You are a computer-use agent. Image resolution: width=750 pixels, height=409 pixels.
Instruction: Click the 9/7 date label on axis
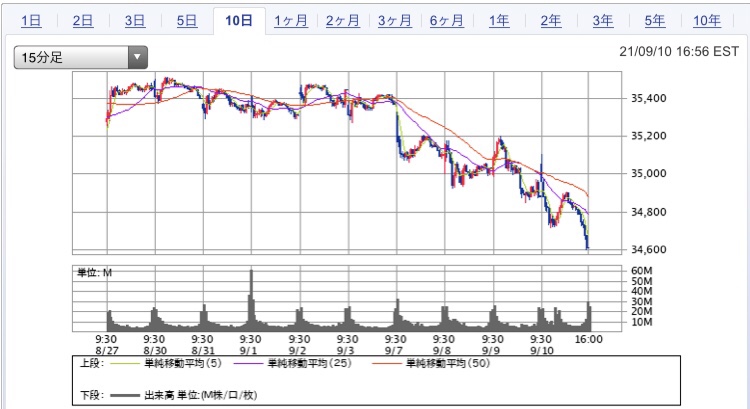[394, 350]
